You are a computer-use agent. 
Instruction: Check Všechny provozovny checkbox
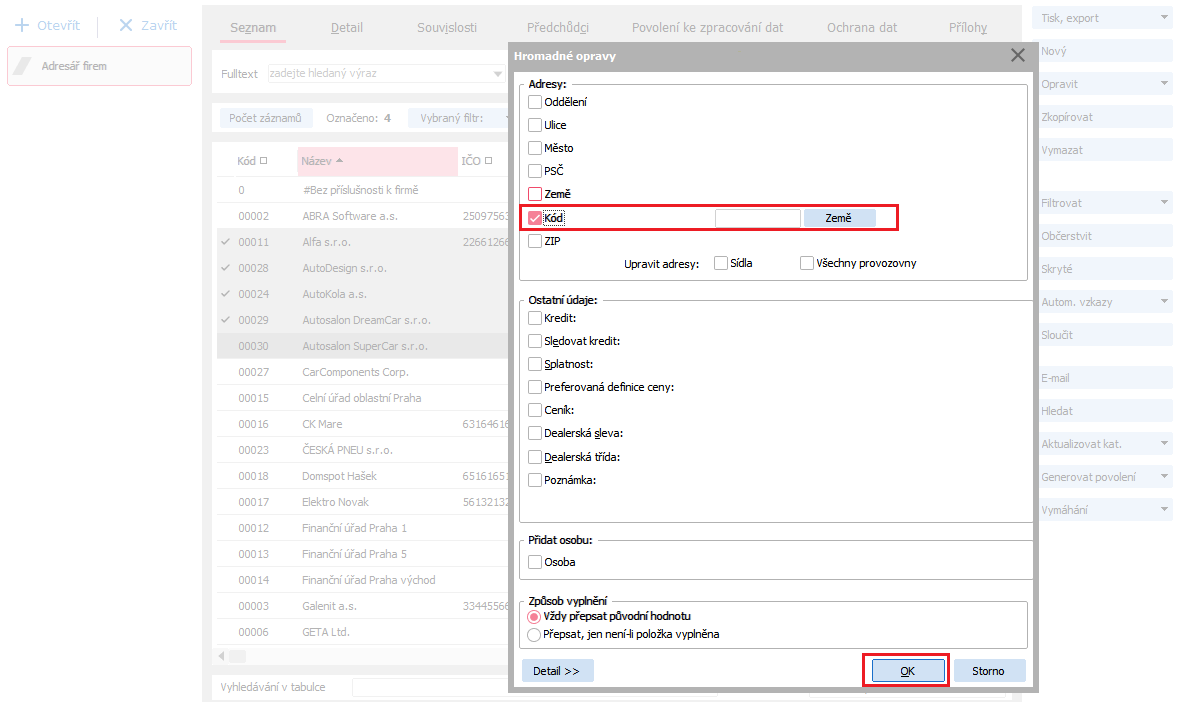807,263
